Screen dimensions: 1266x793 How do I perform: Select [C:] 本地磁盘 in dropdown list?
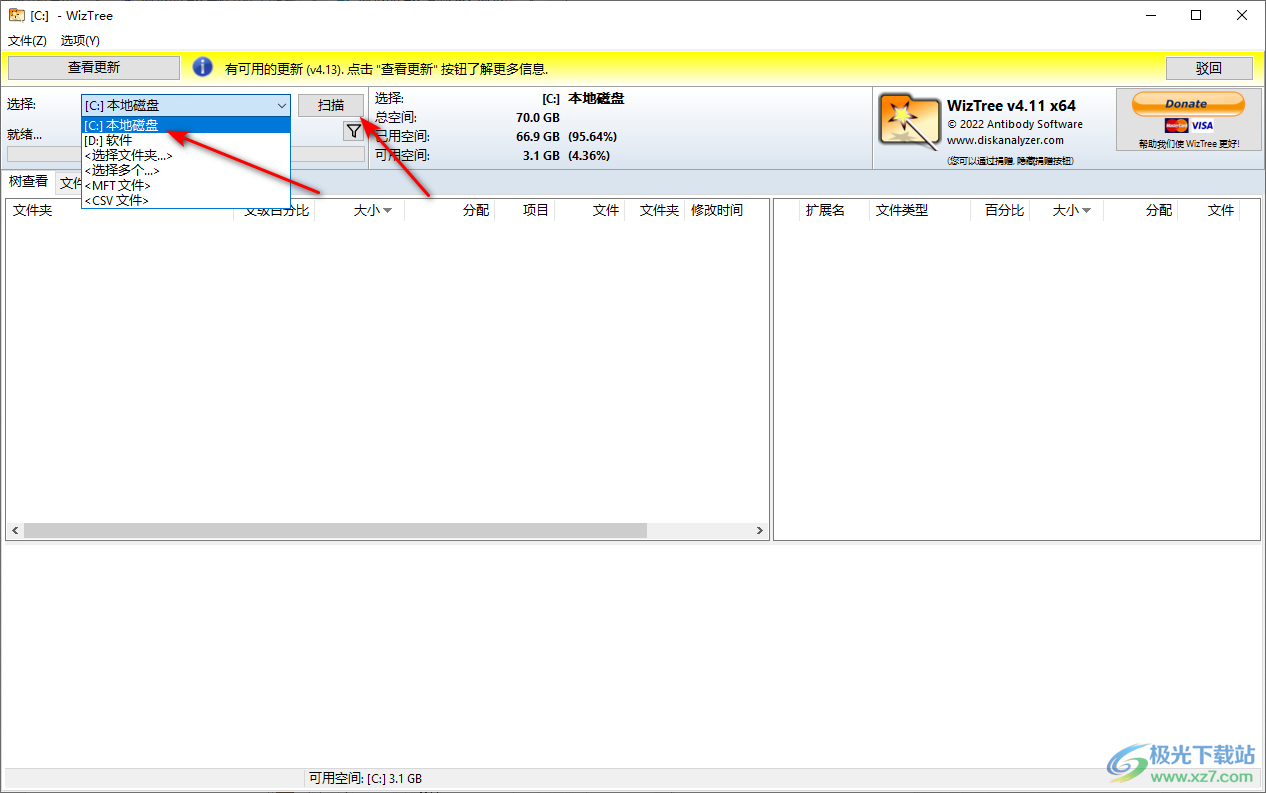pos(186,126)
